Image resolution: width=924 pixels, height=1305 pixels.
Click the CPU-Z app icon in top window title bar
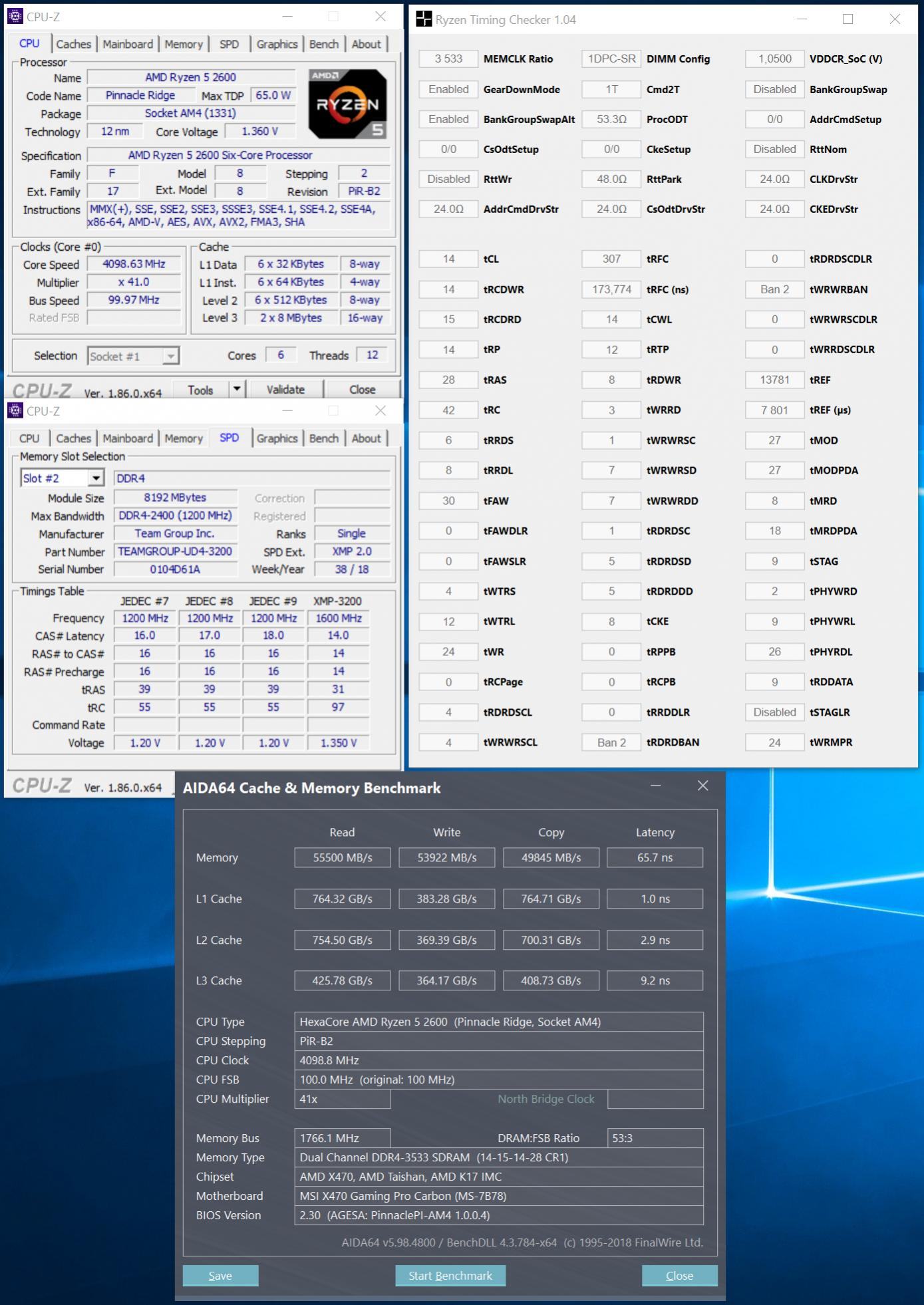[15, 17]
